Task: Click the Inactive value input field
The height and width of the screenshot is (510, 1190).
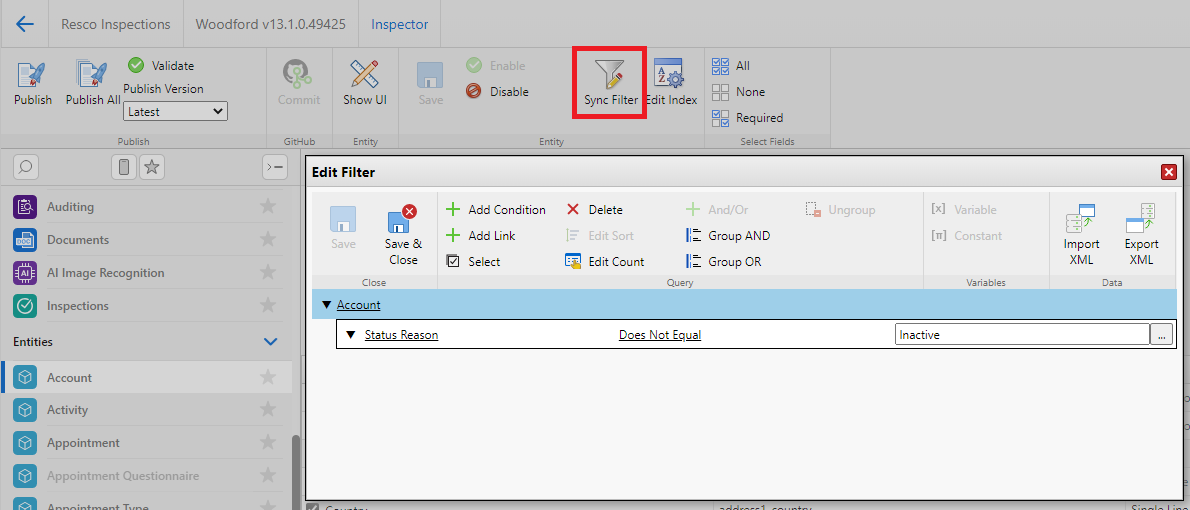Action: click(x=1020, y=335)
